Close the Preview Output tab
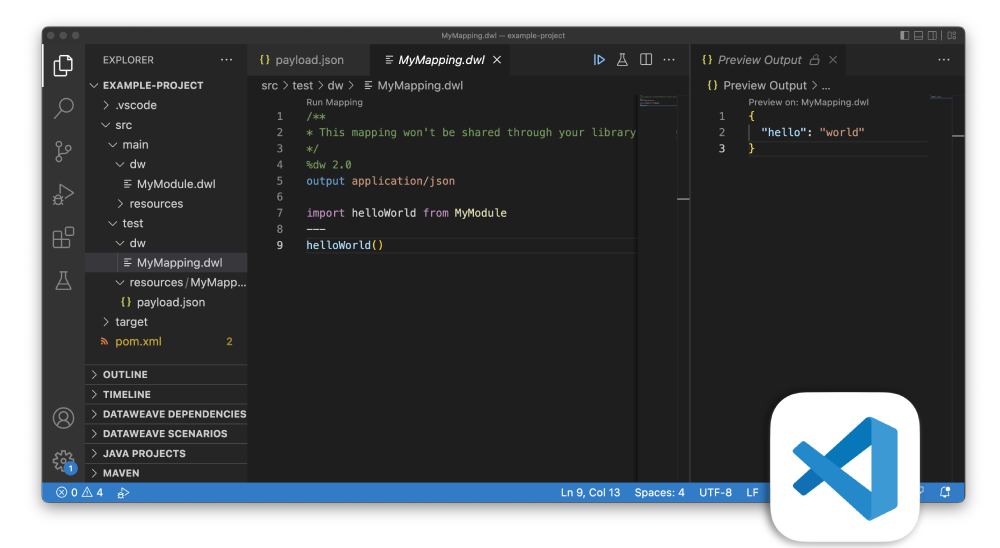The width and height of the screenshot is (1000, 548). pyautogui.click(x=833, y=59)
